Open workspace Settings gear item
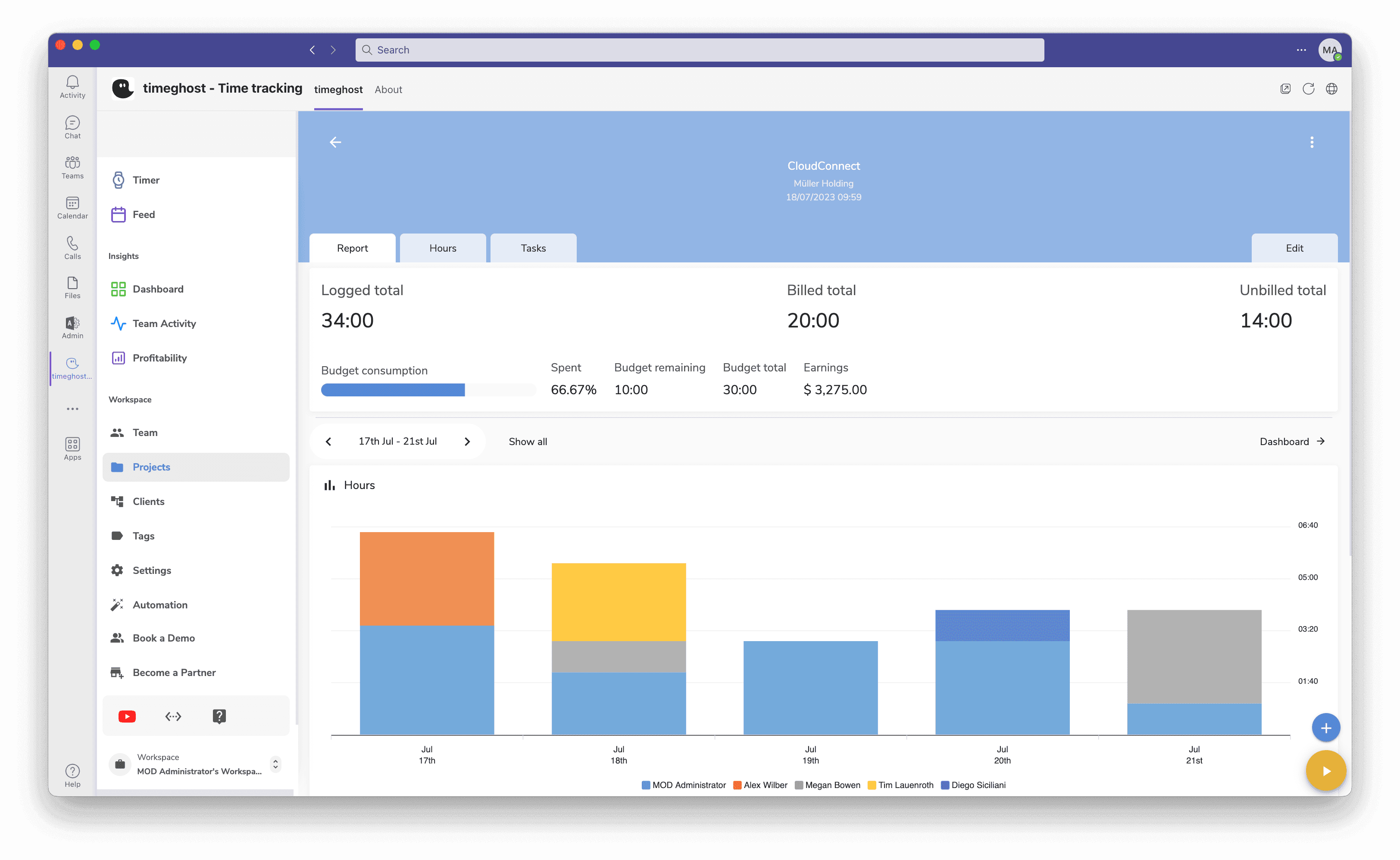The width and height of the screenshot is (1400, 860). pyautogui.click(x=196, y=570)
